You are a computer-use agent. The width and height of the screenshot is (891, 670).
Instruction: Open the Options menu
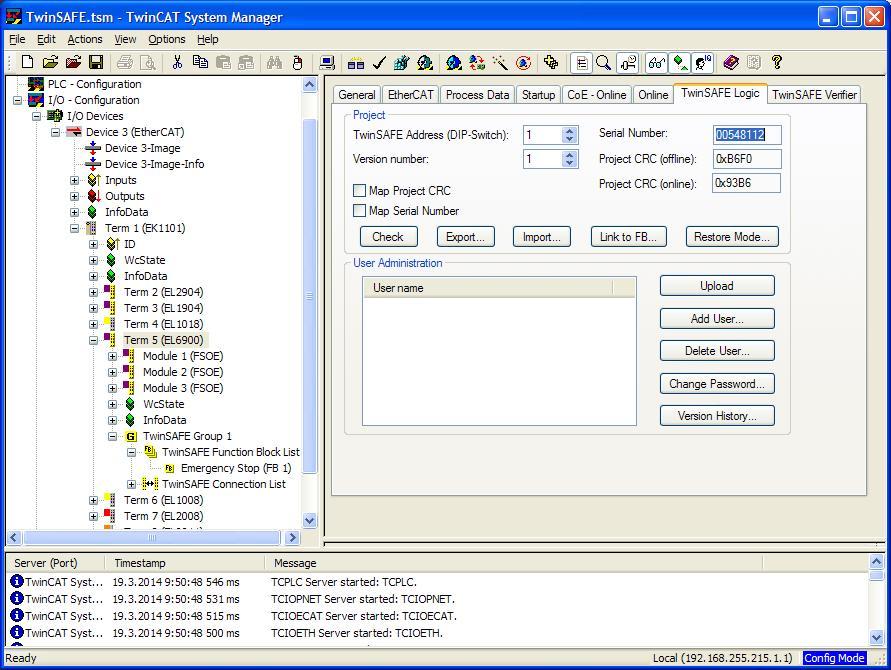(x=166, y=39)
